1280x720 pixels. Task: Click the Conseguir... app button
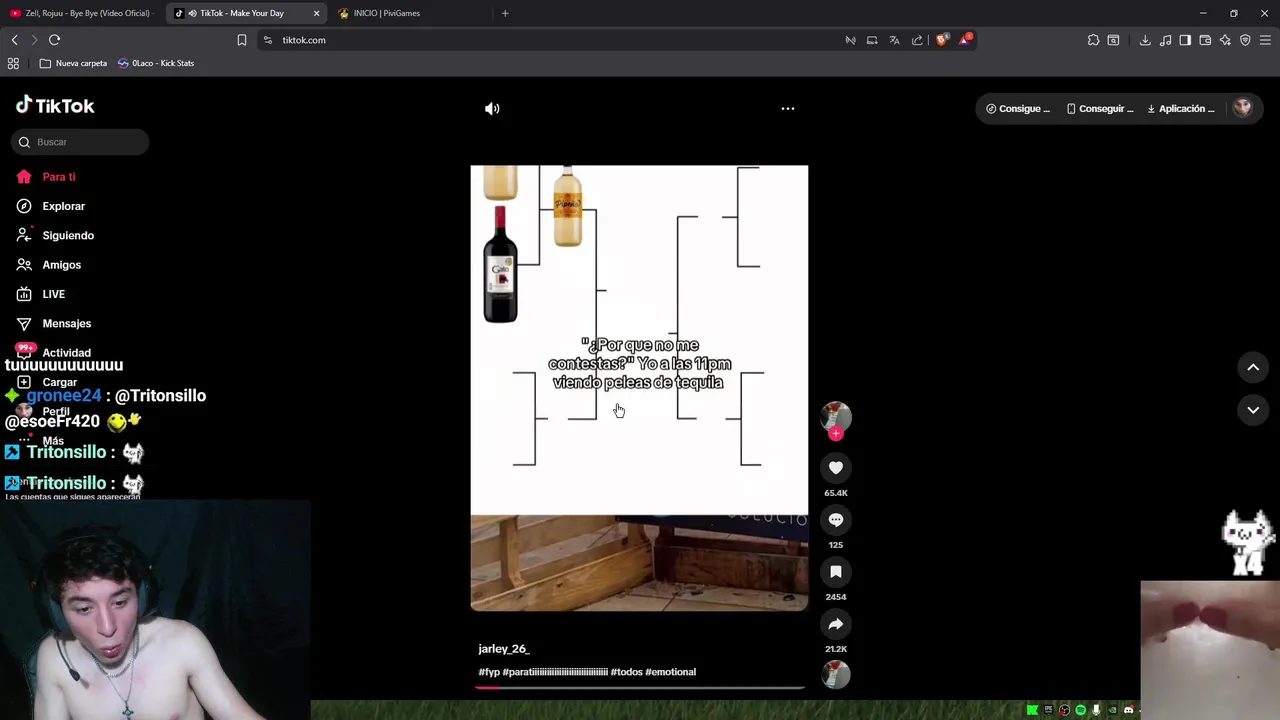1100,109
